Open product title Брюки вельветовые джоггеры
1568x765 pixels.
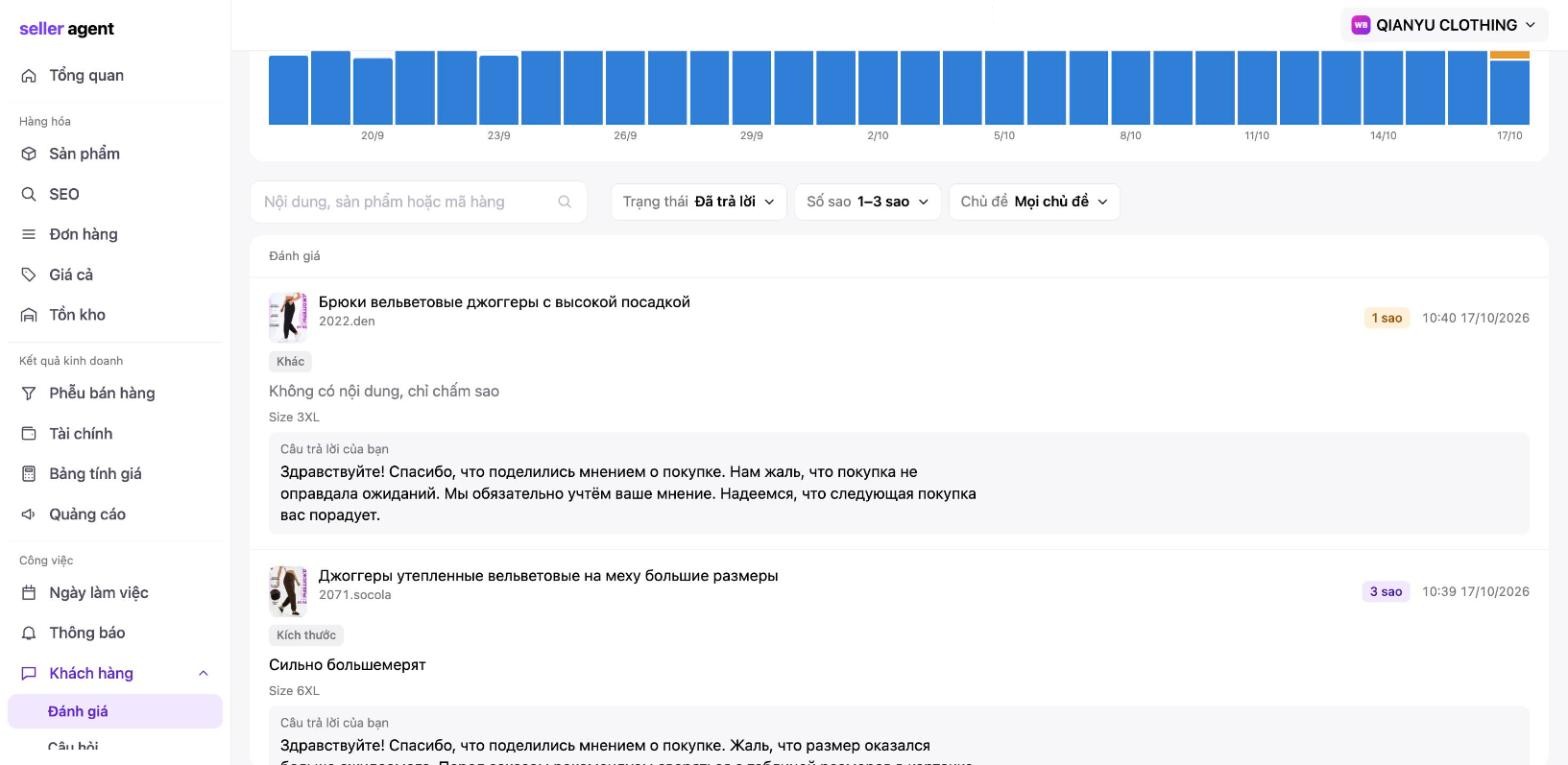(x=504, y=302)
